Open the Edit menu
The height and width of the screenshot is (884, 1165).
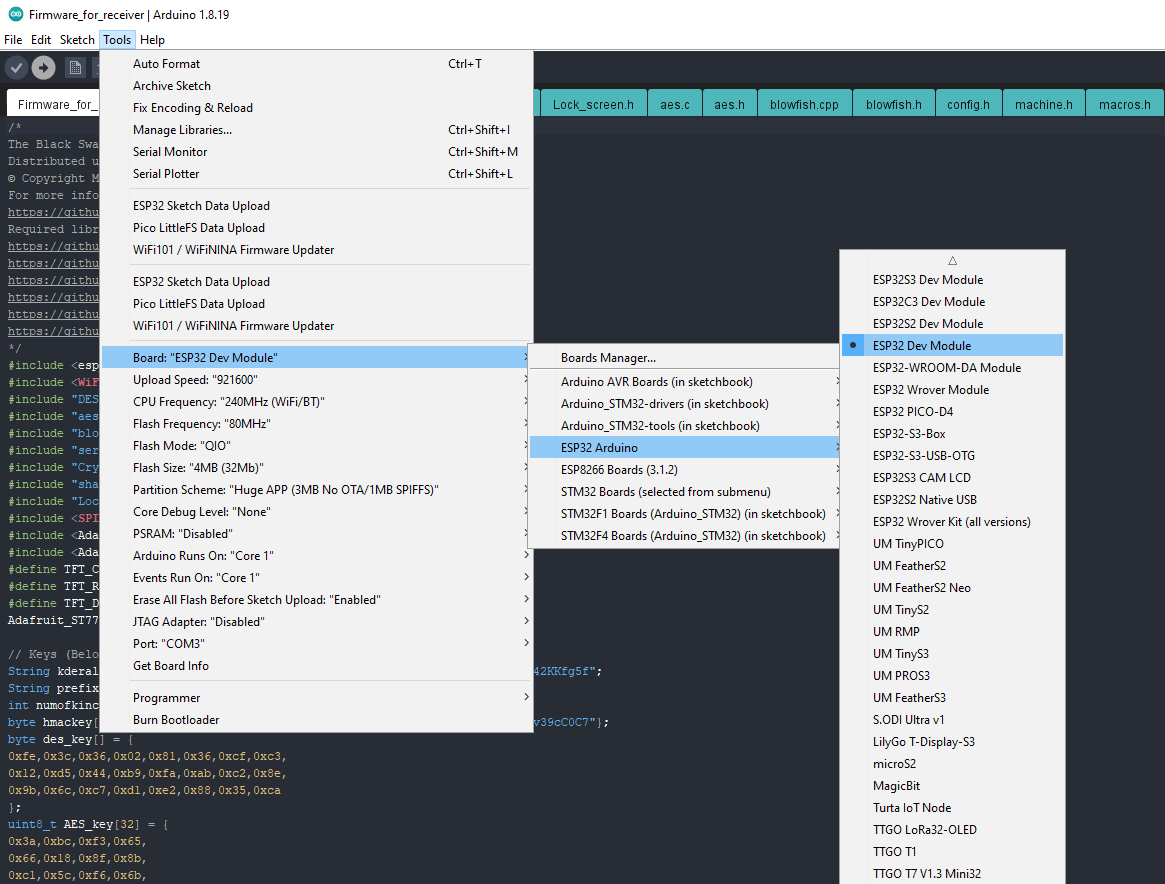(x=41, y=40)
